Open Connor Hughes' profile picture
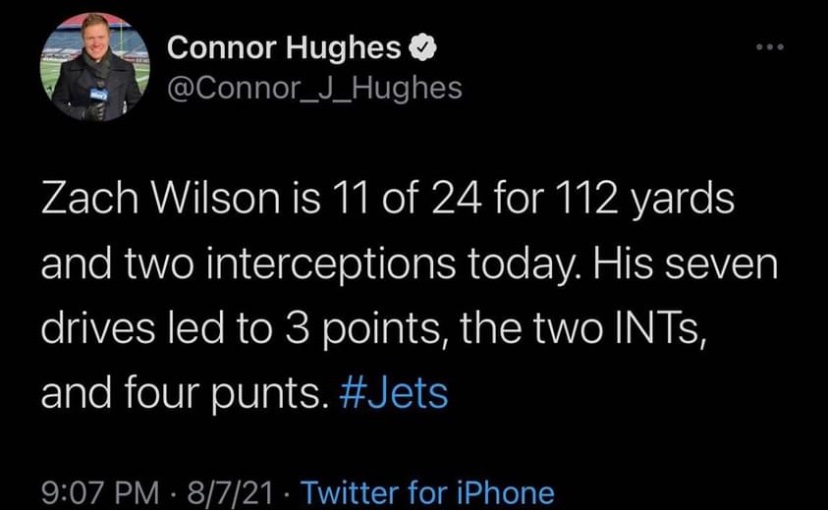828x510 pixels. (x=95, y=68)
